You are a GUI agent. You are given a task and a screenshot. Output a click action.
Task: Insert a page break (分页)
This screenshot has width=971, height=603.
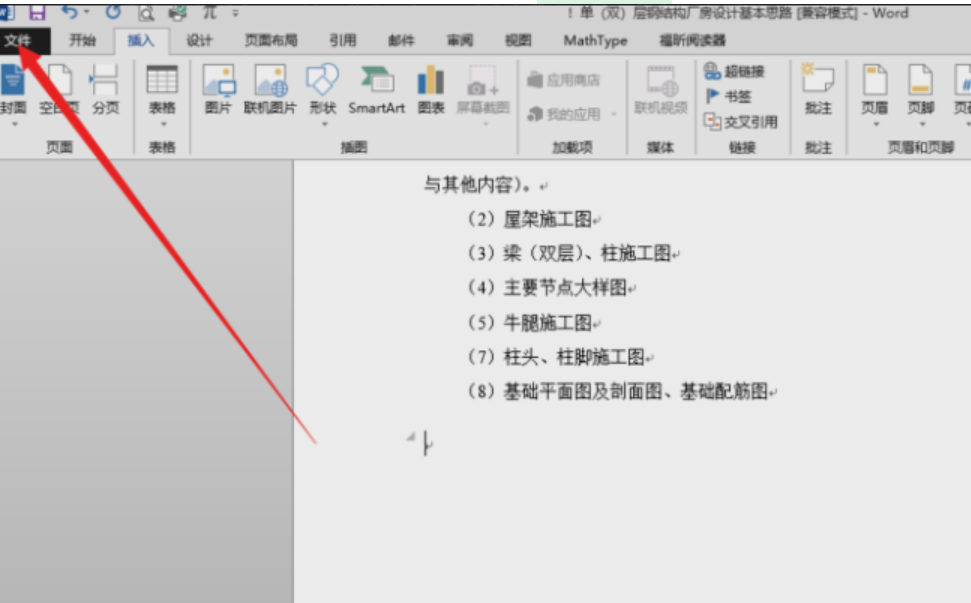[x=105, y=89]
